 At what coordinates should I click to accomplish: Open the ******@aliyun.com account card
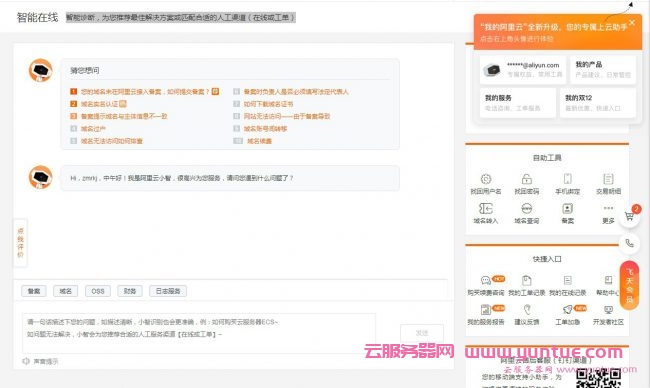tap(523, 70)
